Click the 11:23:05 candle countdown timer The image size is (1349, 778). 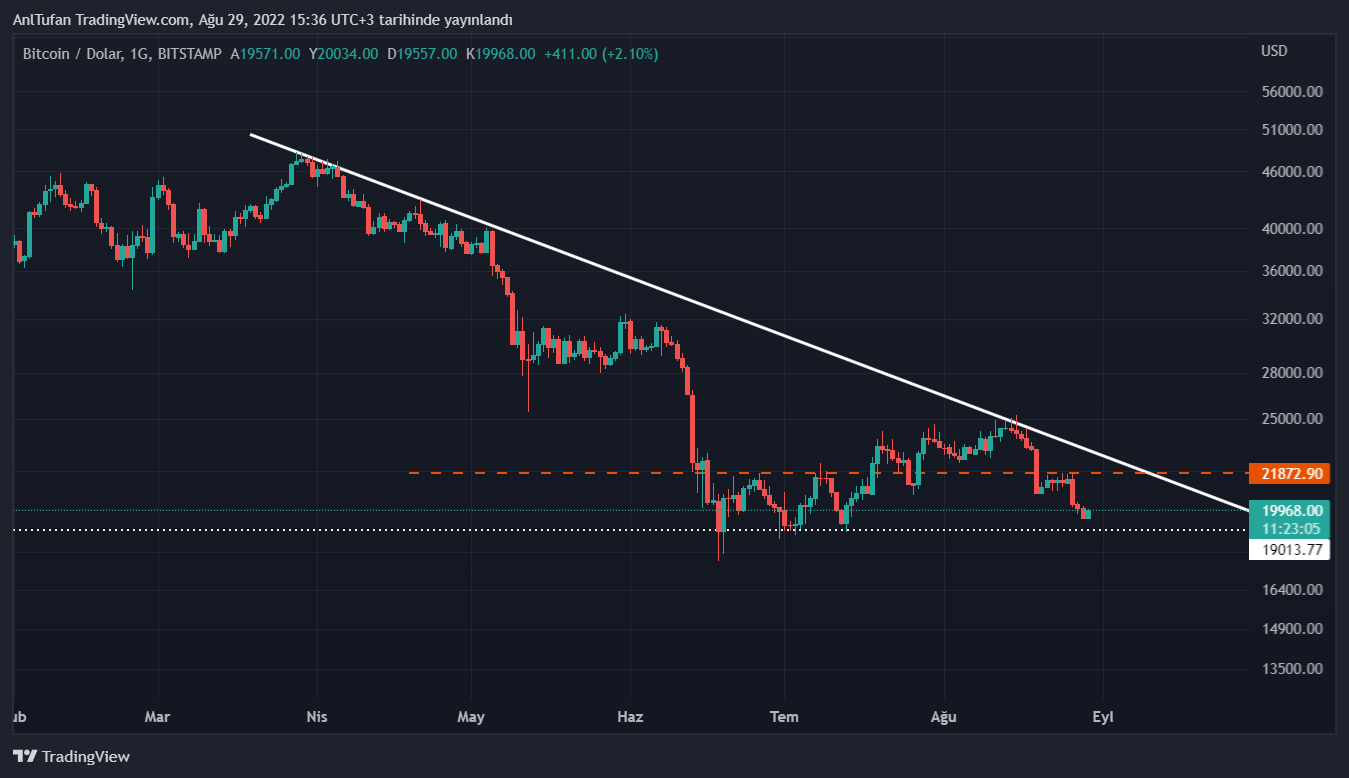[1289, 528]
